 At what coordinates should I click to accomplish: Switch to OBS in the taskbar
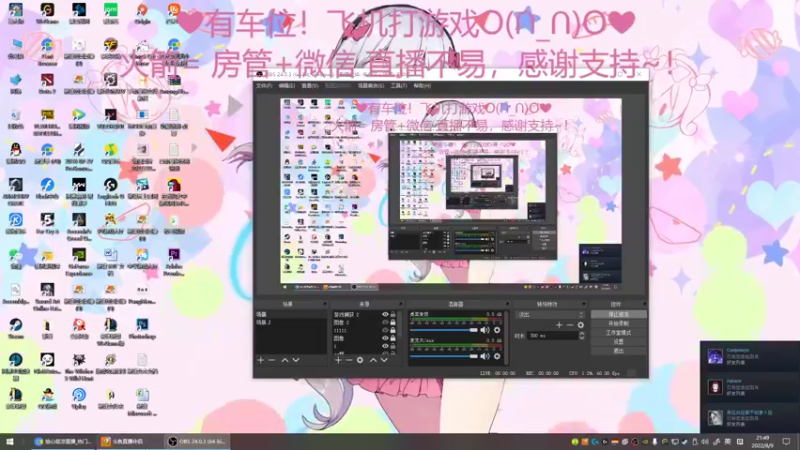pos(196,441)
